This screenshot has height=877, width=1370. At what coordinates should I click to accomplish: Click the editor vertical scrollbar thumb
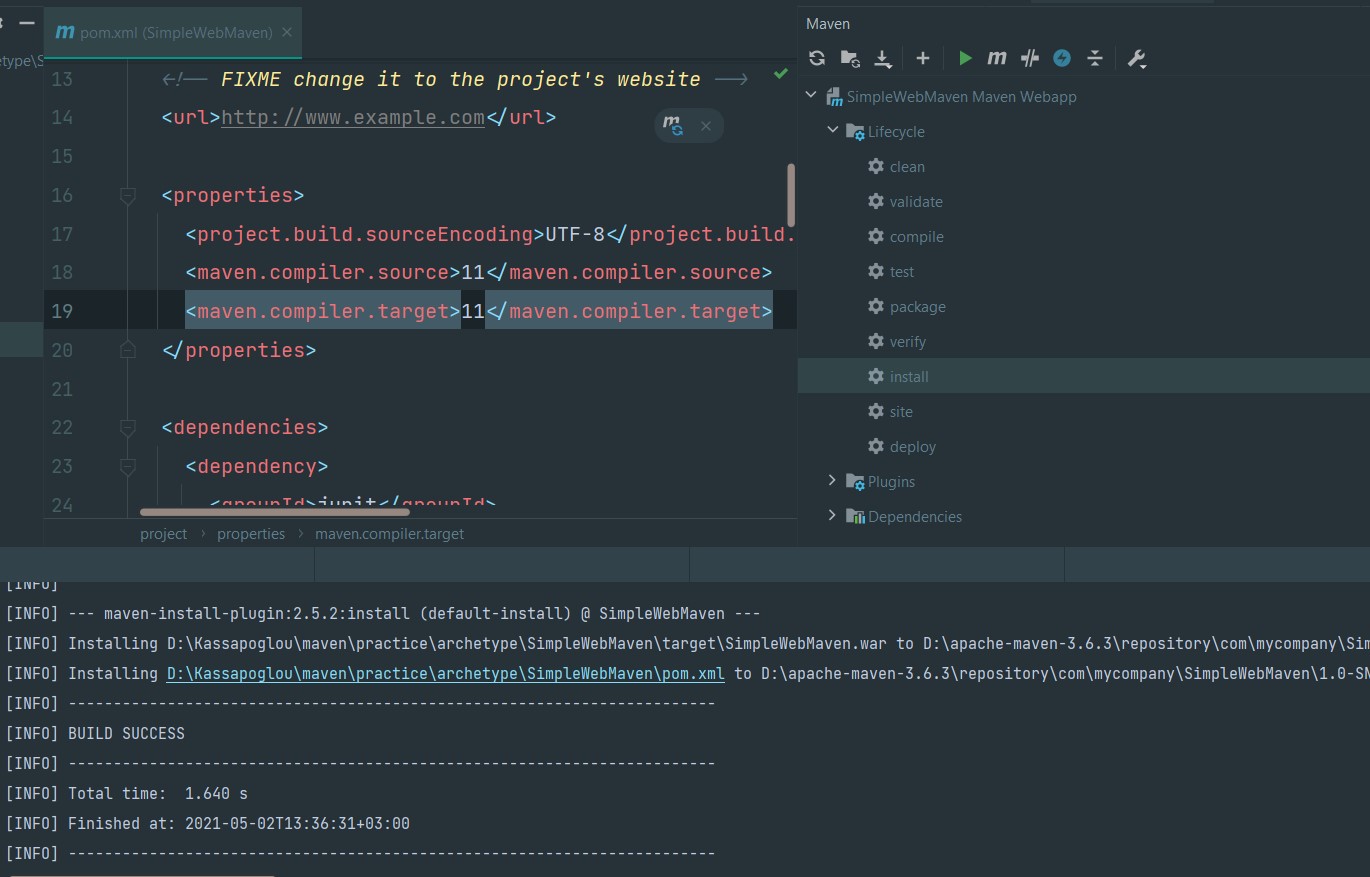(791, 194)
